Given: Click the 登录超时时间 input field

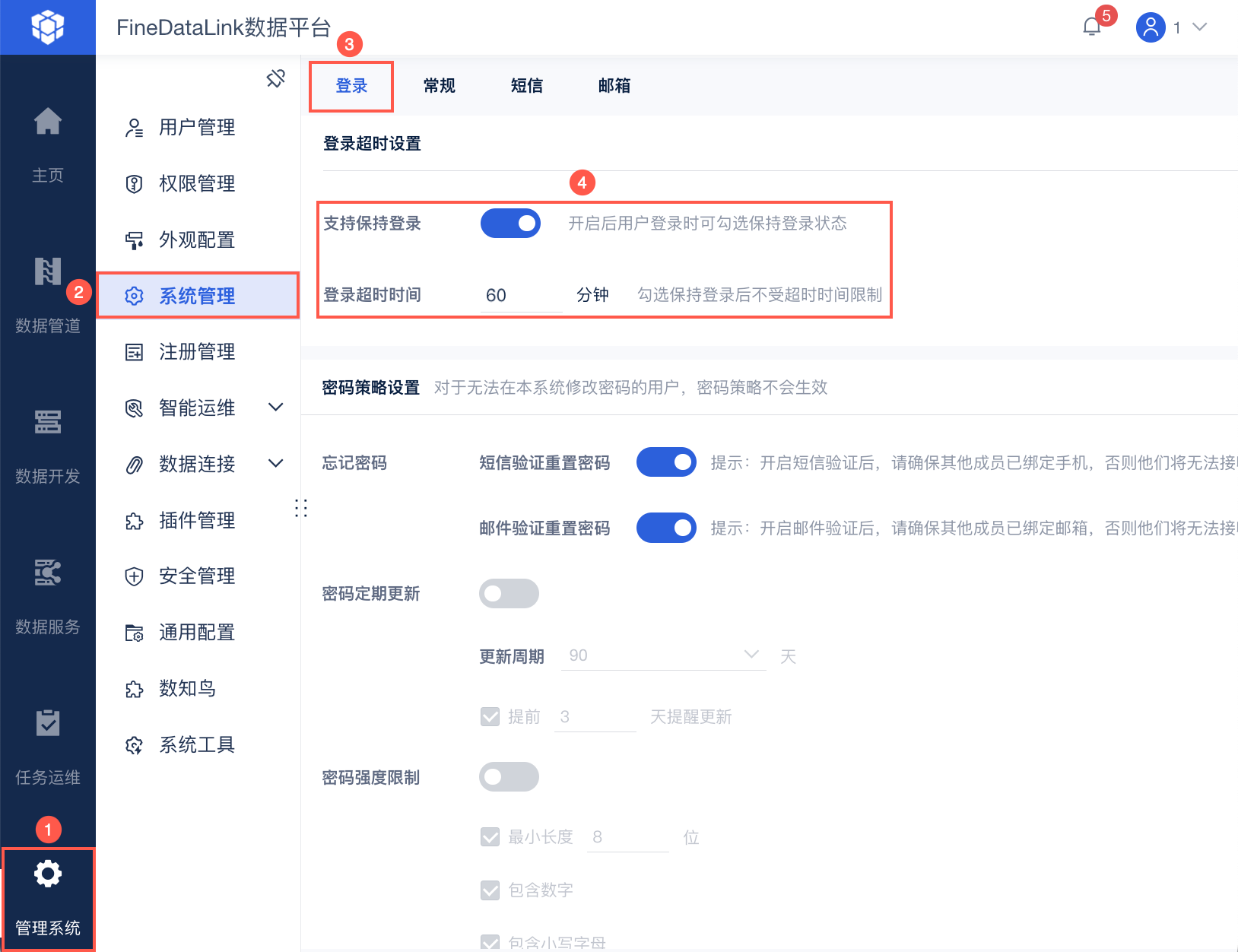Looking at the screenshot, I should 521,295.
